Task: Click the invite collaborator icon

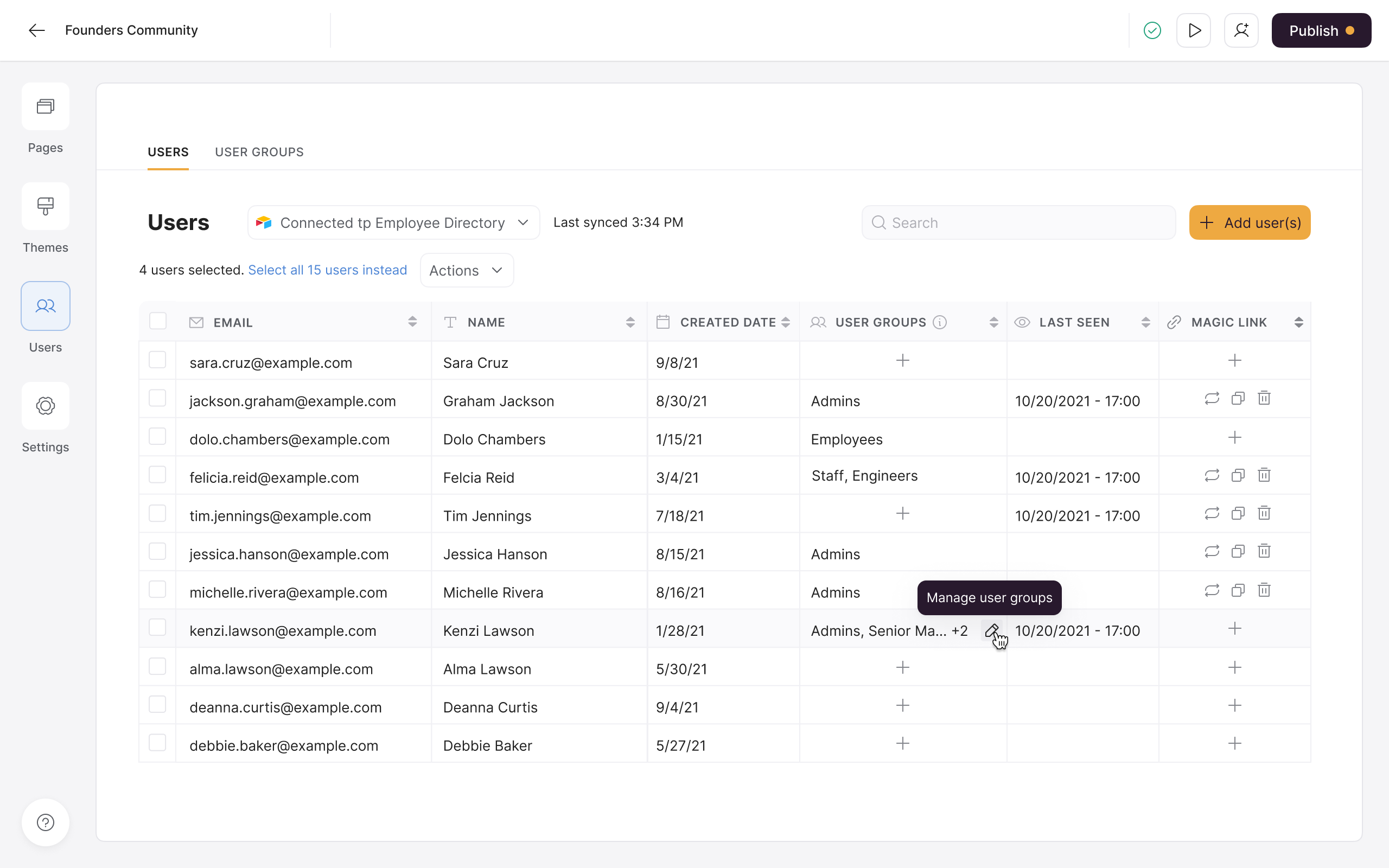Action: [1241, 30]
